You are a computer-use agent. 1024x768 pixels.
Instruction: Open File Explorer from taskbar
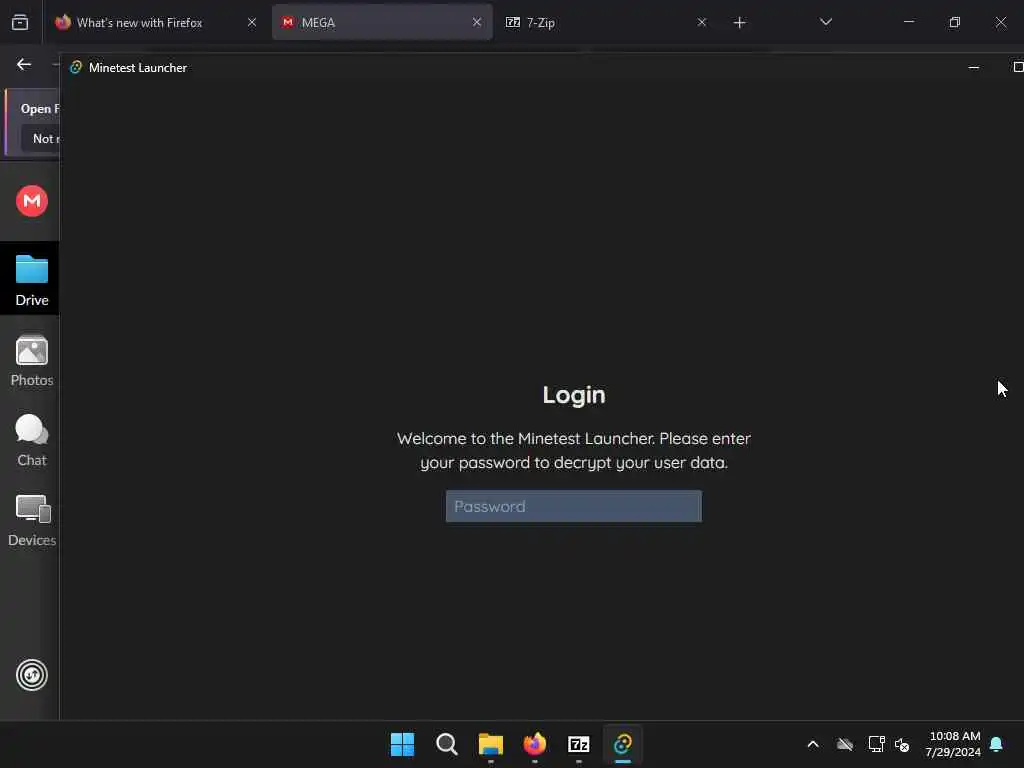[x=490, y=744]
